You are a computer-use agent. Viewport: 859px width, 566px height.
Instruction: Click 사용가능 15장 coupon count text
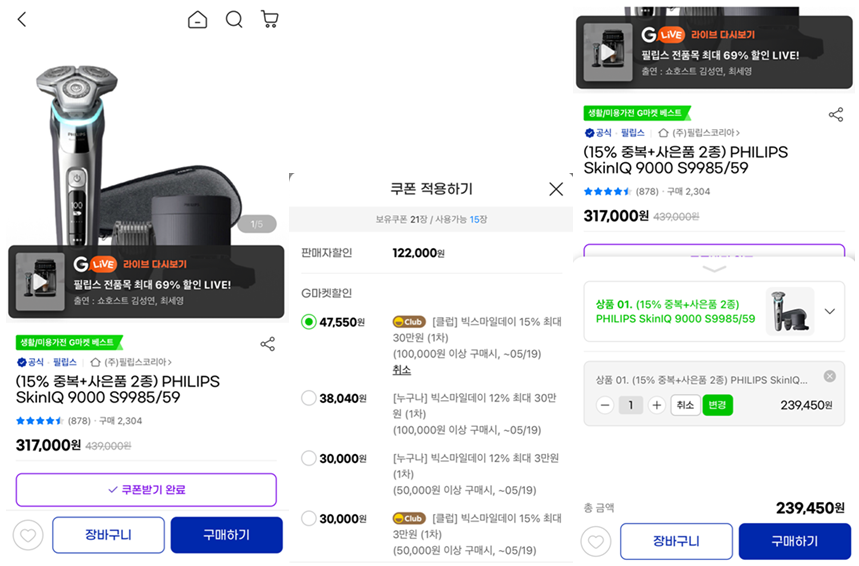461,219
